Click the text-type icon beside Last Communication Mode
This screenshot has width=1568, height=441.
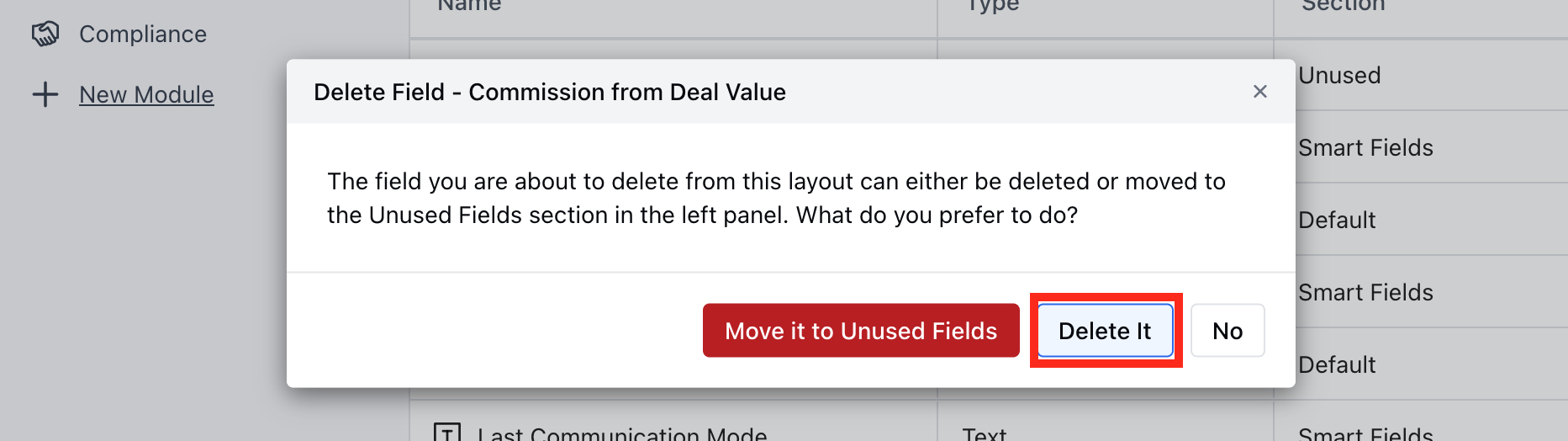pyautogui.click(x=447, y=433)
